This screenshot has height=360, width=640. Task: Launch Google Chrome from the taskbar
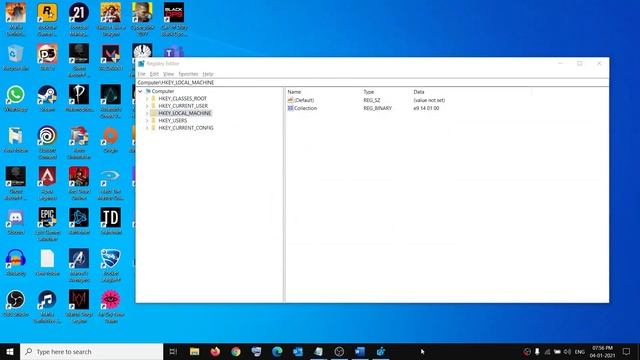(236, 351)
